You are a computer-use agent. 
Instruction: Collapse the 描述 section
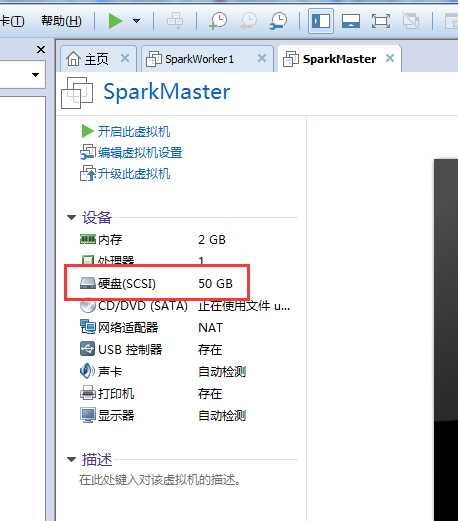coord(71,459)
